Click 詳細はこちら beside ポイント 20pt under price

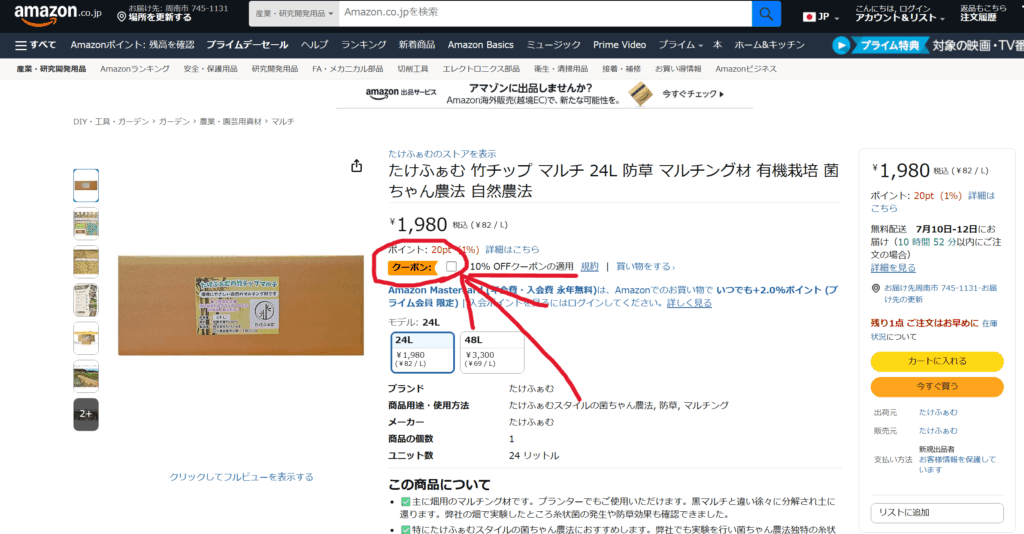pyautogui.click(x=513, y=249)
